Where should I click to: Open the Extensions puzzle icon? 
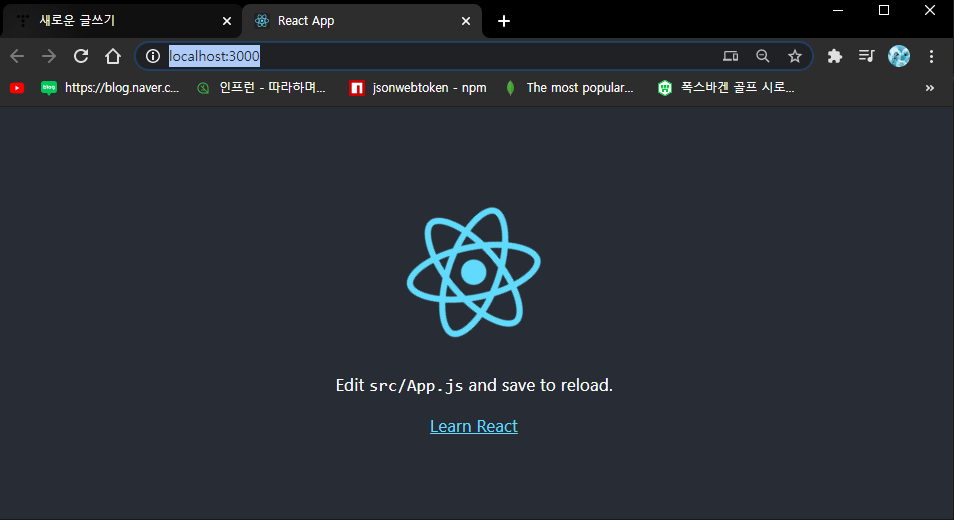pyautogui.click(x=835, y=56)
